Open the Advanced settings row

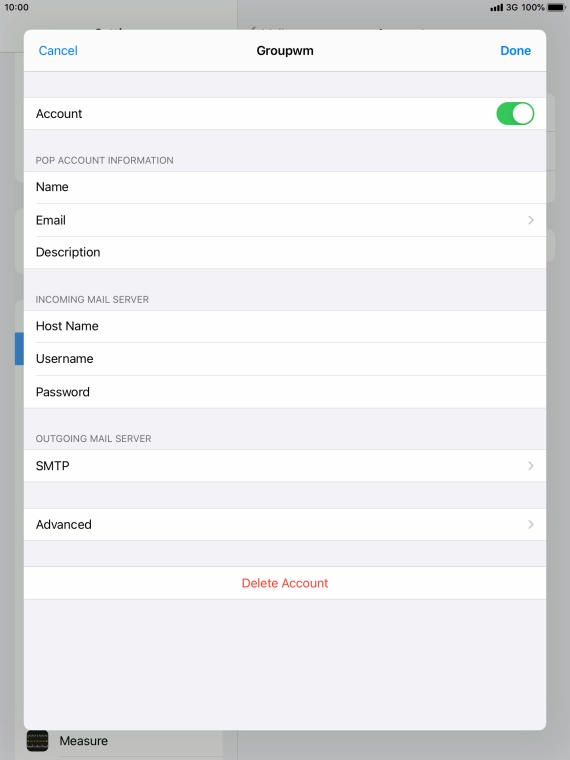(x=285, y=524)
